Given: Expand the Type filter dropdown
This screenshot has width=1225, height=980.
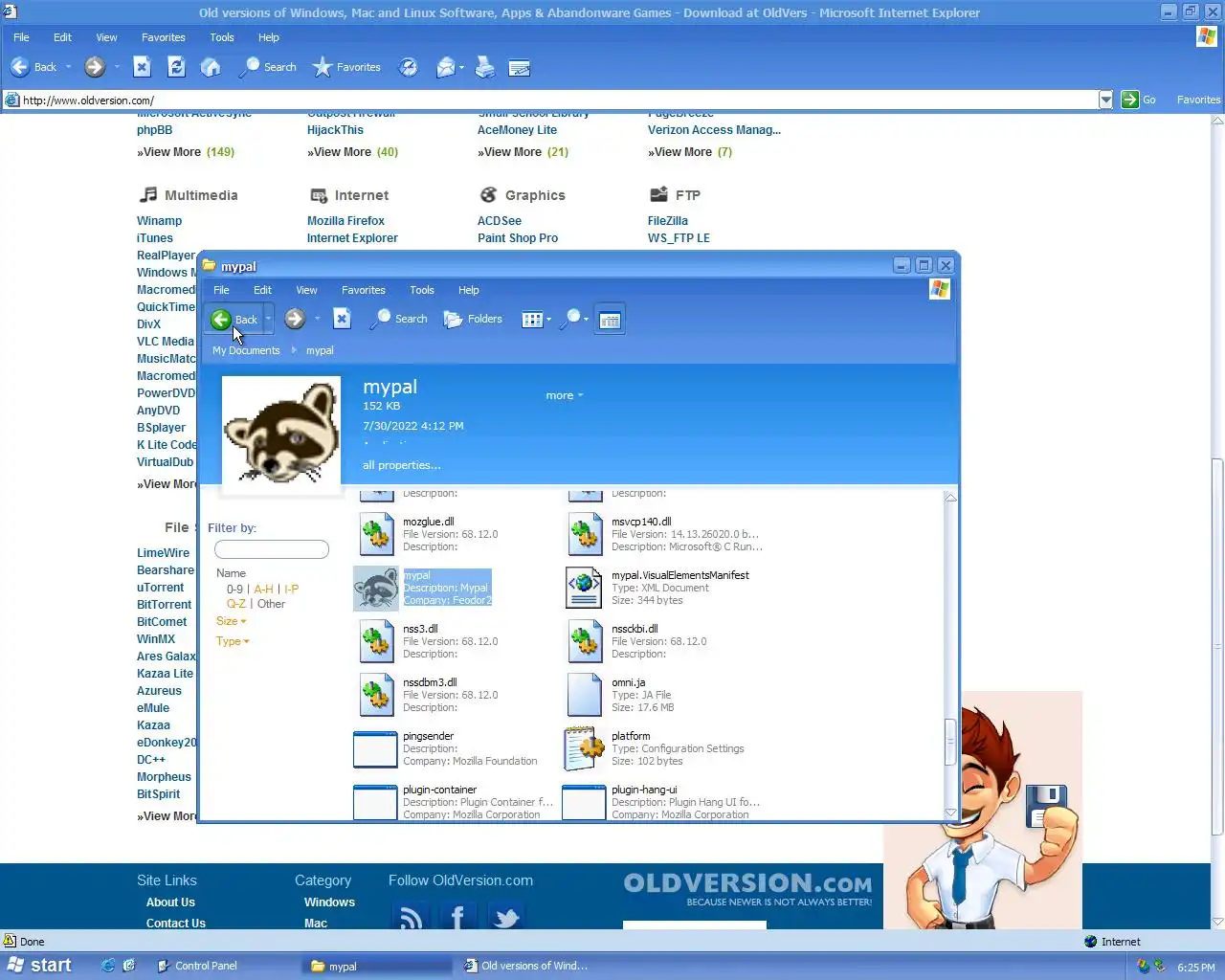Looking at the screenshot, I should 233,641.
